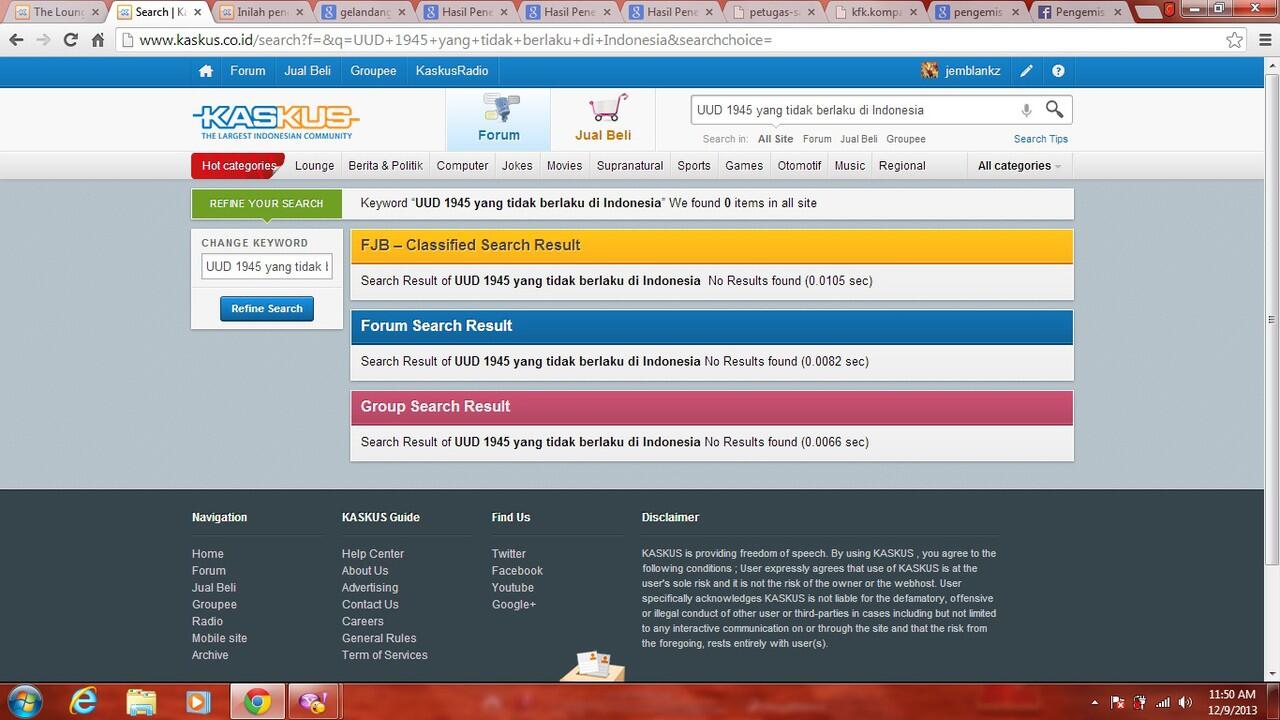Click network signal tray icon
This screenshot has width=1280, height=720.
click(x=1162, y=702)
